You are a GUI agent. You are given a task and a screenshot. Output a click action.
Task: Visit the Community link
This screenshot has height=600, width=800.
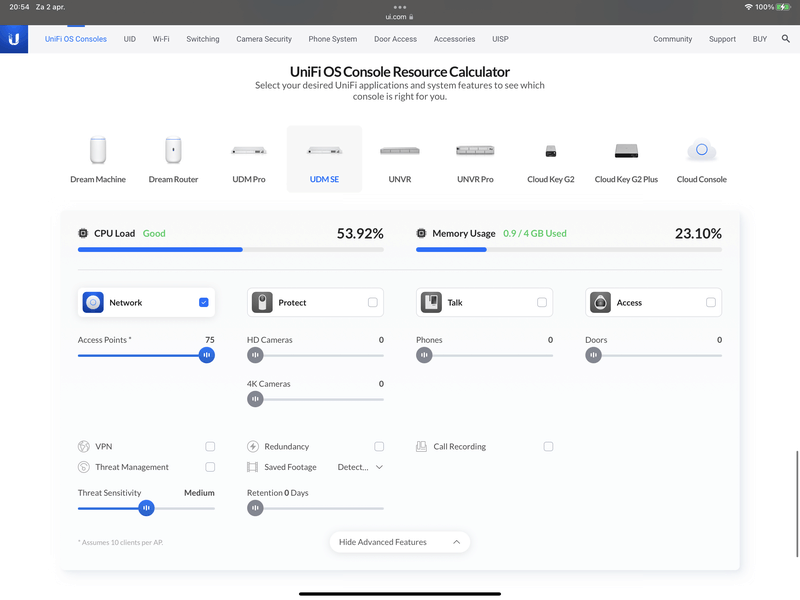tap(672, 39)
